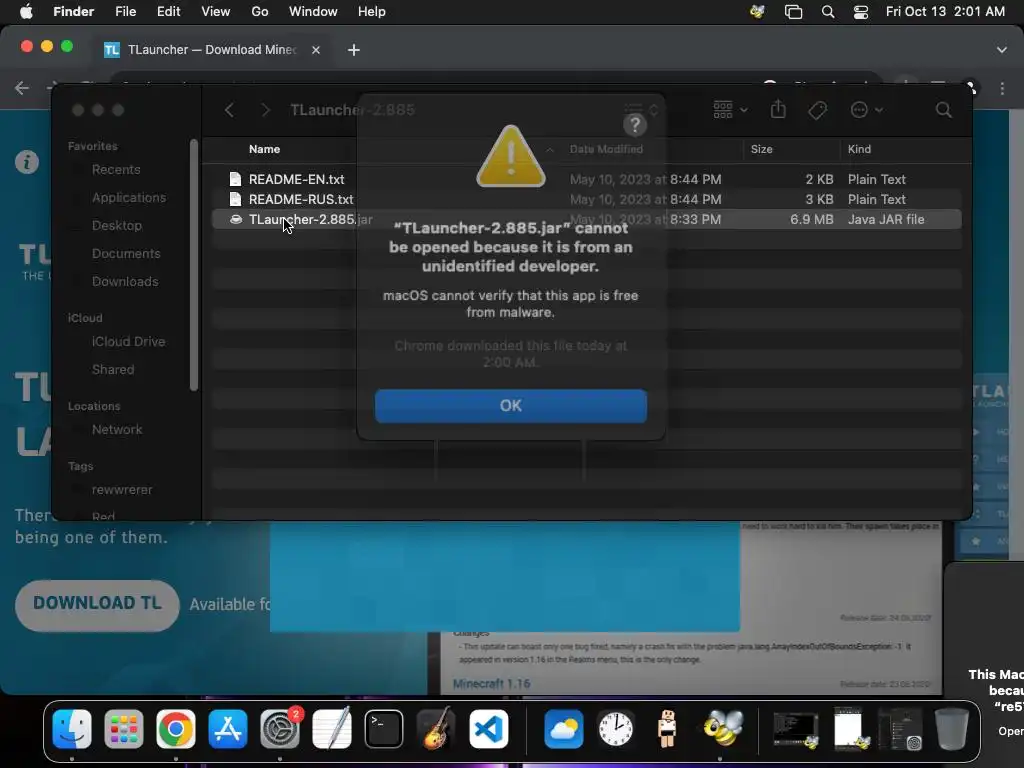The width and height of the screenshot is (1024, 768).
Task: Open Launchpad from the Dock
Action: pos(123,729)
